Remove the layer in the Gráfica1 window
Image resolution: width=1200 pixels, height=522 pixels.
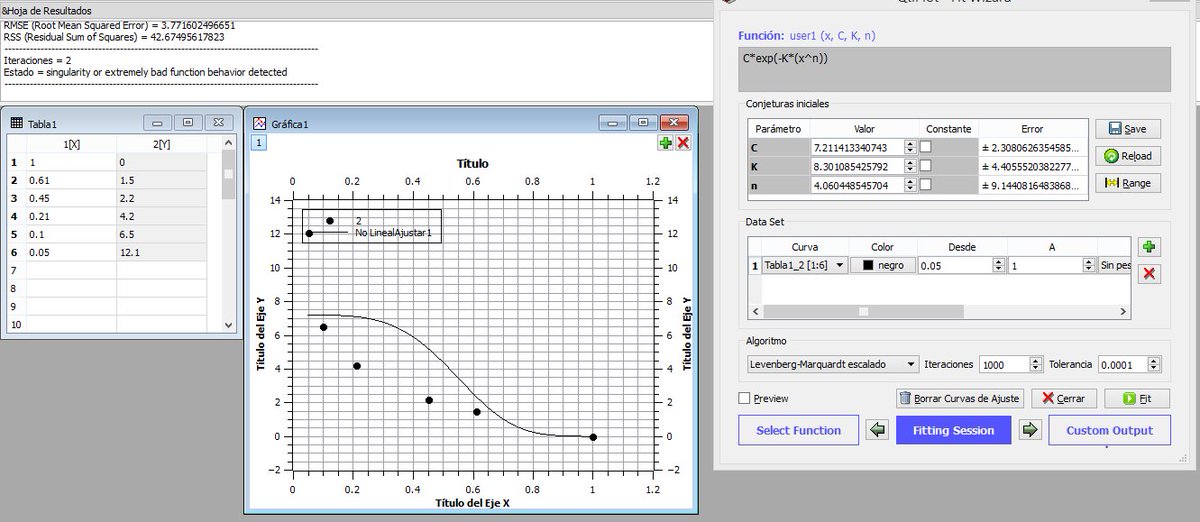[683, 143]
